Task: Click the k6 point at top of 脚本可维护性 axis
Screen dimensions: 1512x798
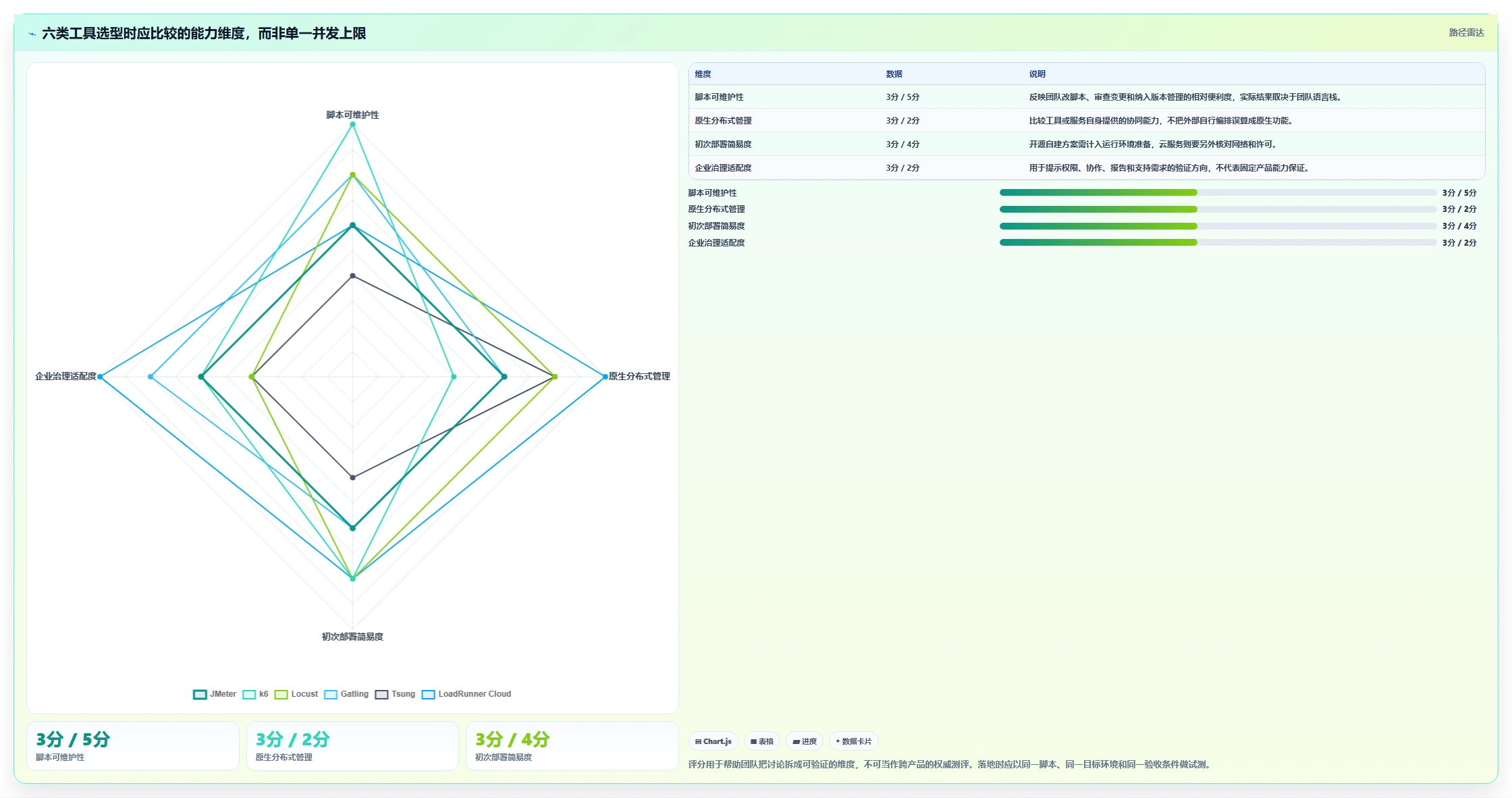Action: point(352,124)
